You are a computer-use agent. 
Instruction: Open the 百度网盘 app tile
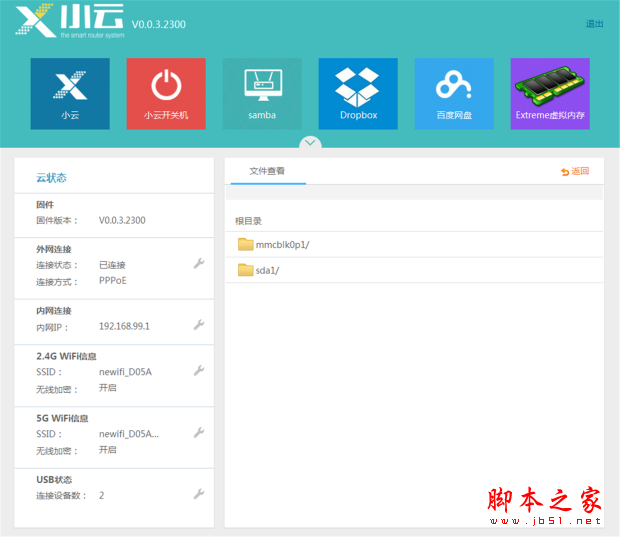tap(454, 94)
